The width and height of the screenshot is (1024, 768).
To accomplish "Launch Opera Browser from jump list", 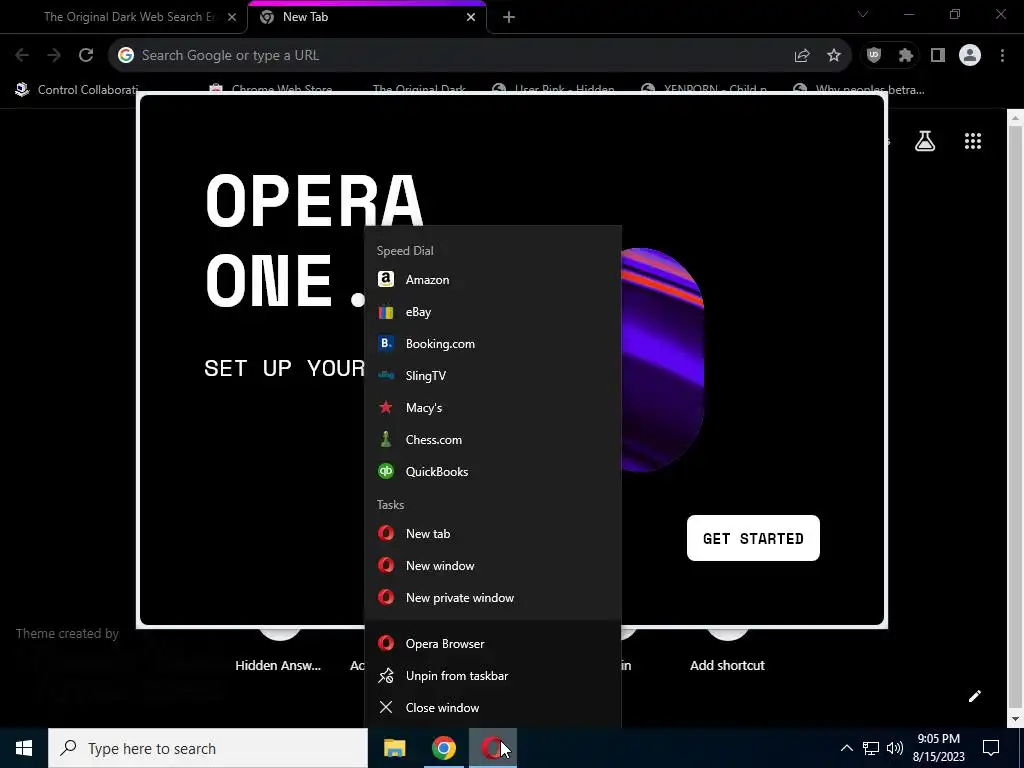I will click(492, 643).
